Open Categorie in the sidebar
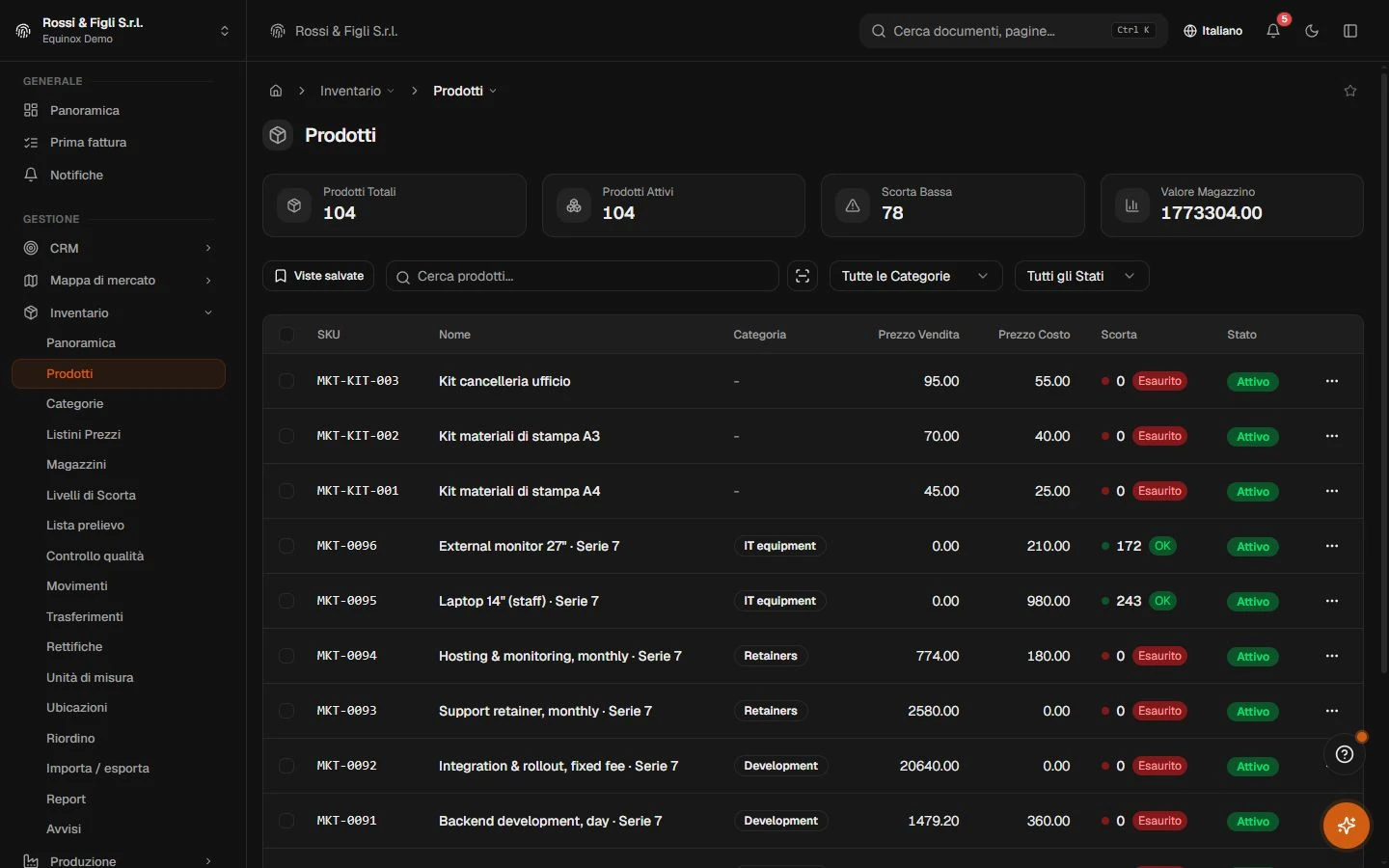1389x868 pixels. (75, 404)
